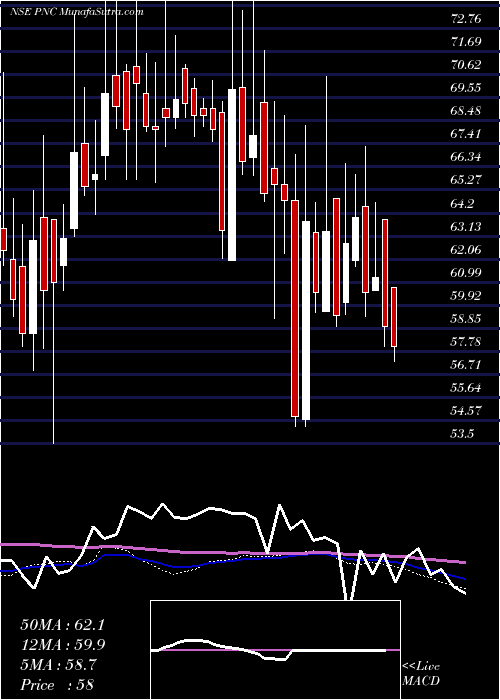Click the 67.41 price level label
The width and height of the screenshot is (500, 700).
coord(466,134)
